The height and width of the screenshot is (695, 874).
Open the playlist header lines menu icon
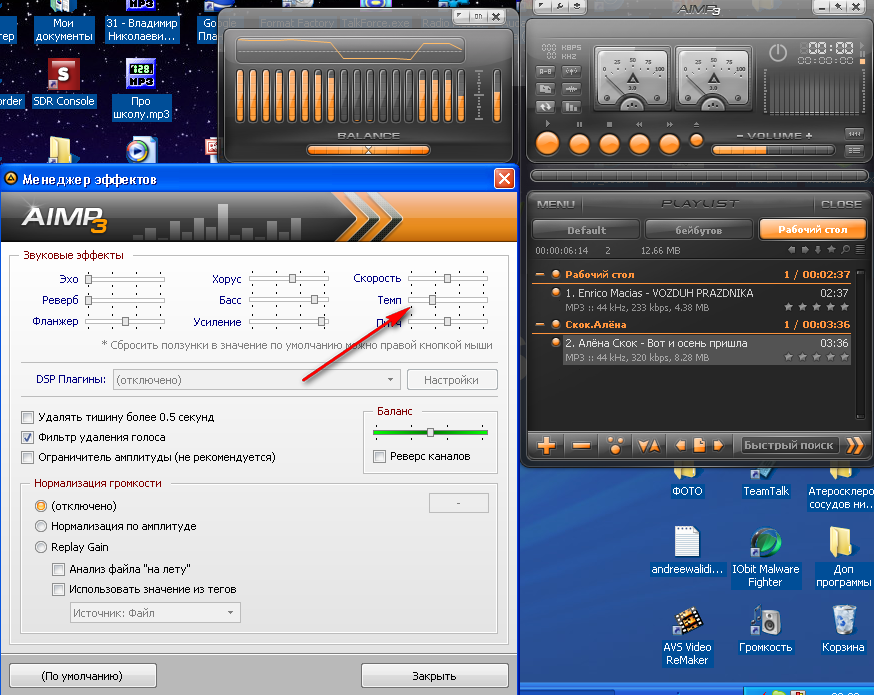click(860, 250)
